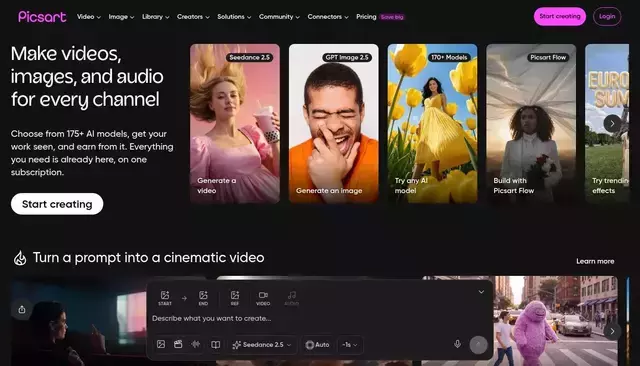Viewport: 640px width, 366px height.
Task: Expand the Community menu
Action: [279, 17]
